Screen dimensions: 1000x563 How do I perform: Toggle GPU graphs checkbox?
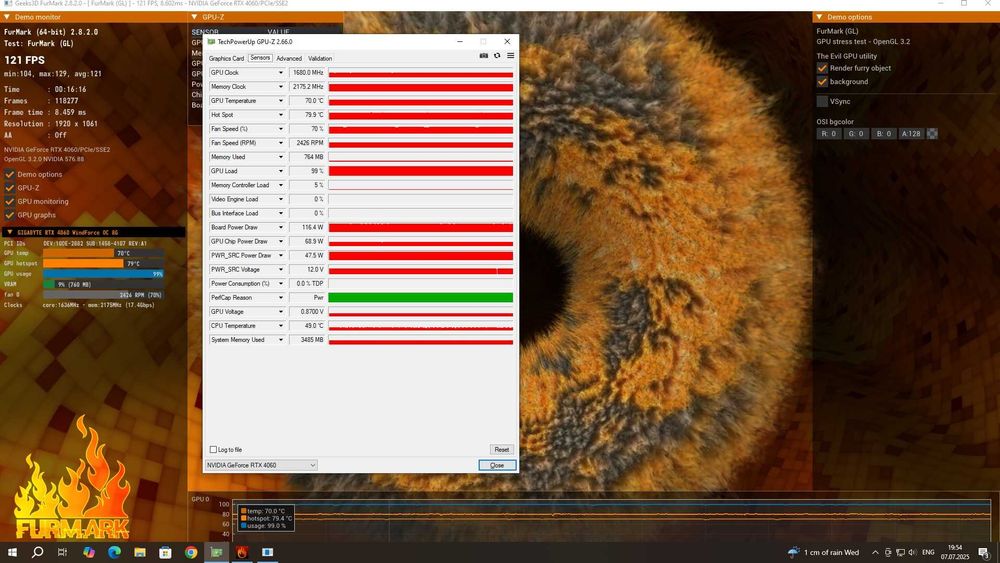[10, 215]
